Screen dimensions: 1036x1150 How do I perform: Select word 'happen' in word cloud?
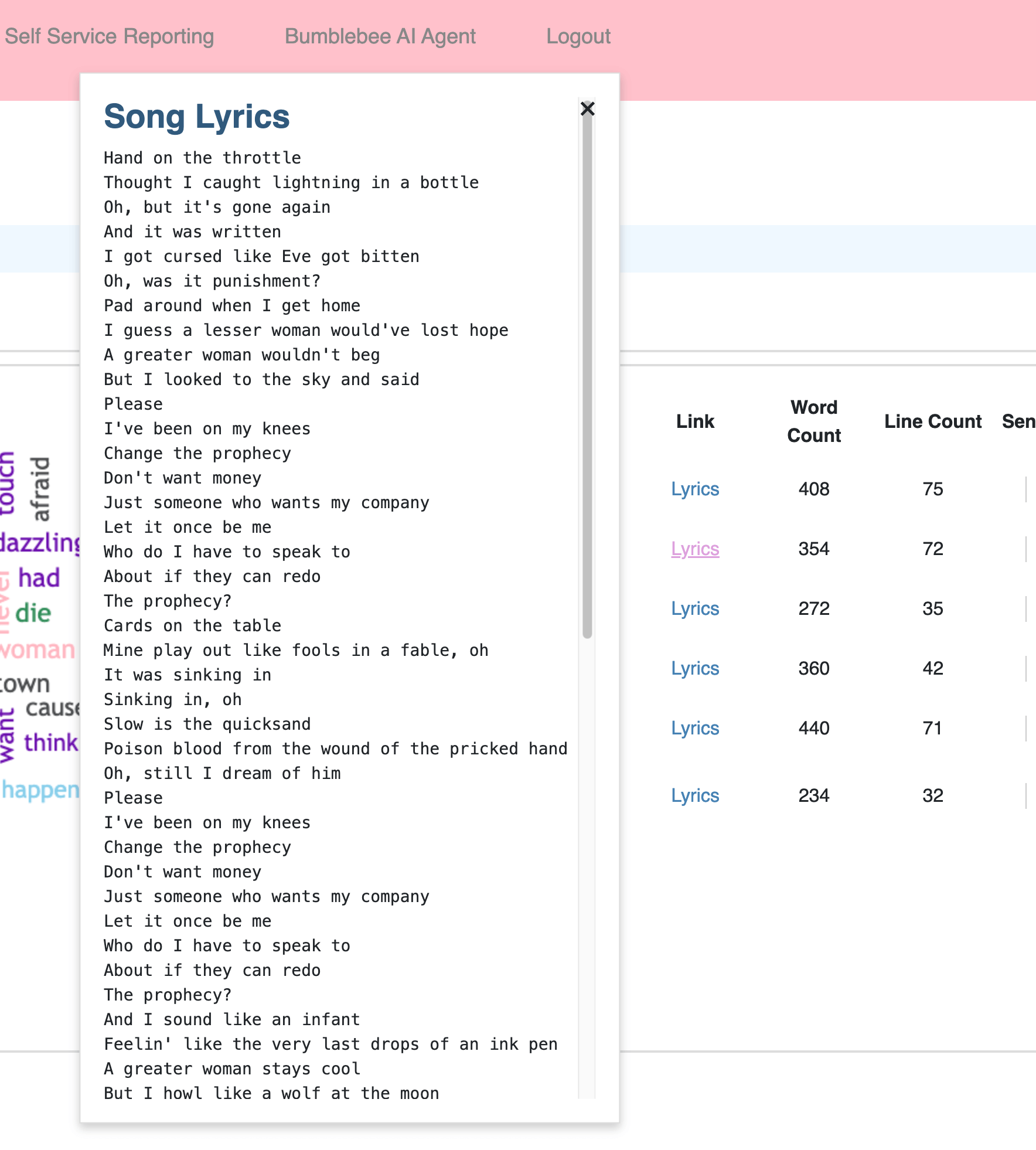[x=40, y=790]
